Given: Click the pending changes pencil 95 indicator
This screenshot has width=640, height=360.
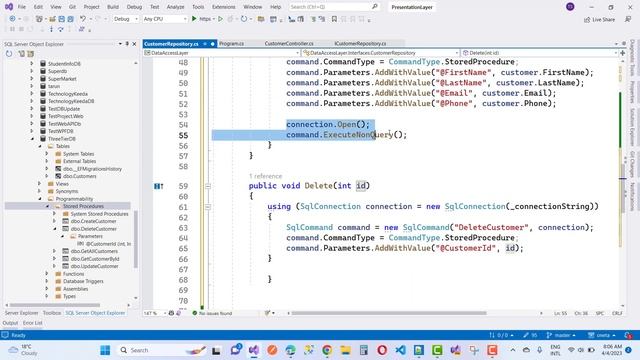Looking at the screenshot, I should (530, 335).
